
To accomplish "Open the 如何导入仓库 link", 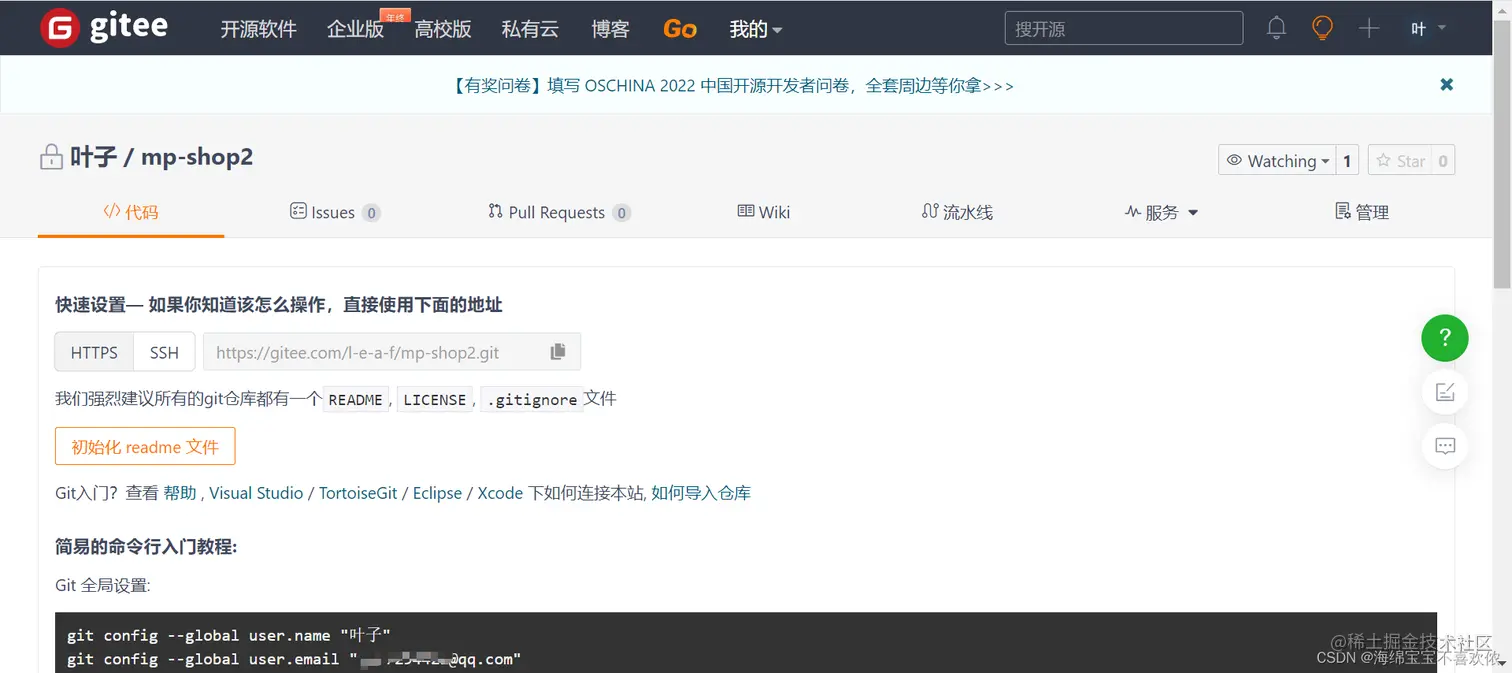I will click(x=701, y=493).
